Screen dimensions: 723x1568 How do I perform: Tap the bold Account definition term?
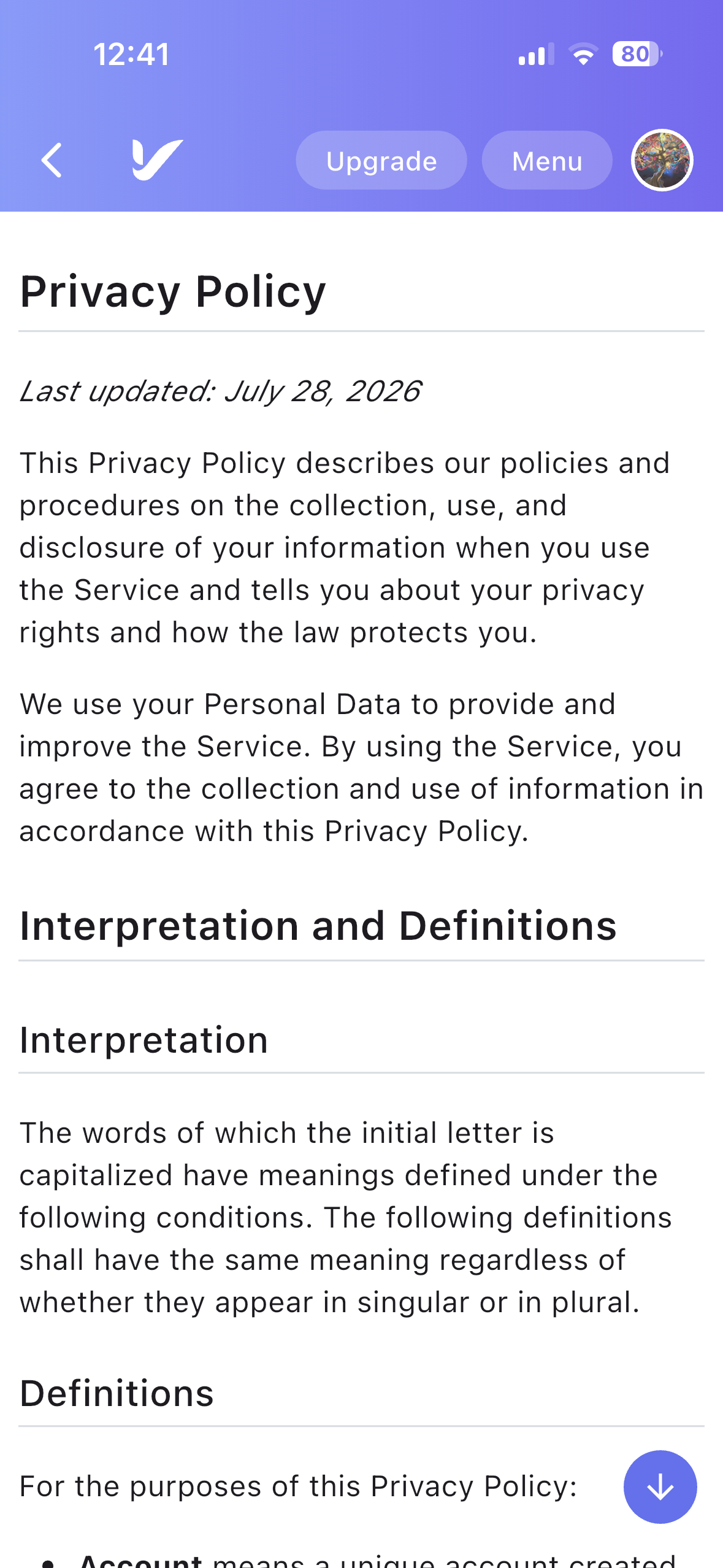tap(140, 1559)
